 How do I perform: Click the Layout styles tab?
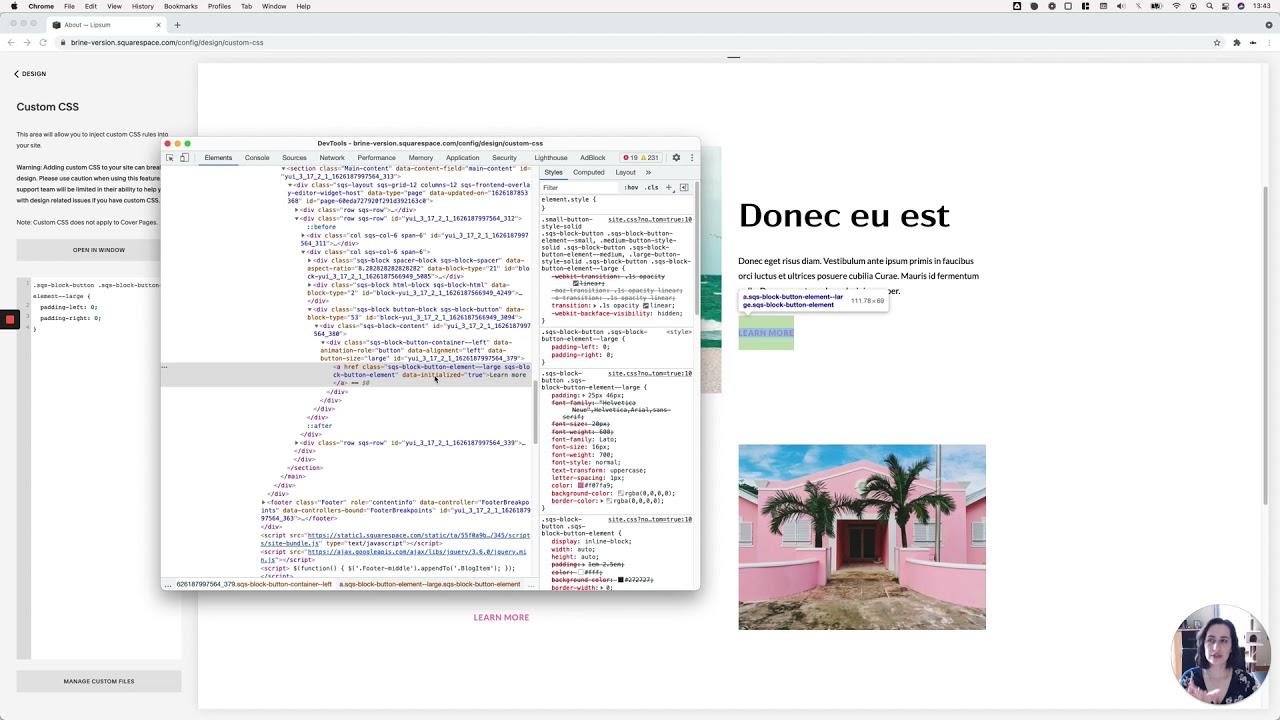click(625, 172)
